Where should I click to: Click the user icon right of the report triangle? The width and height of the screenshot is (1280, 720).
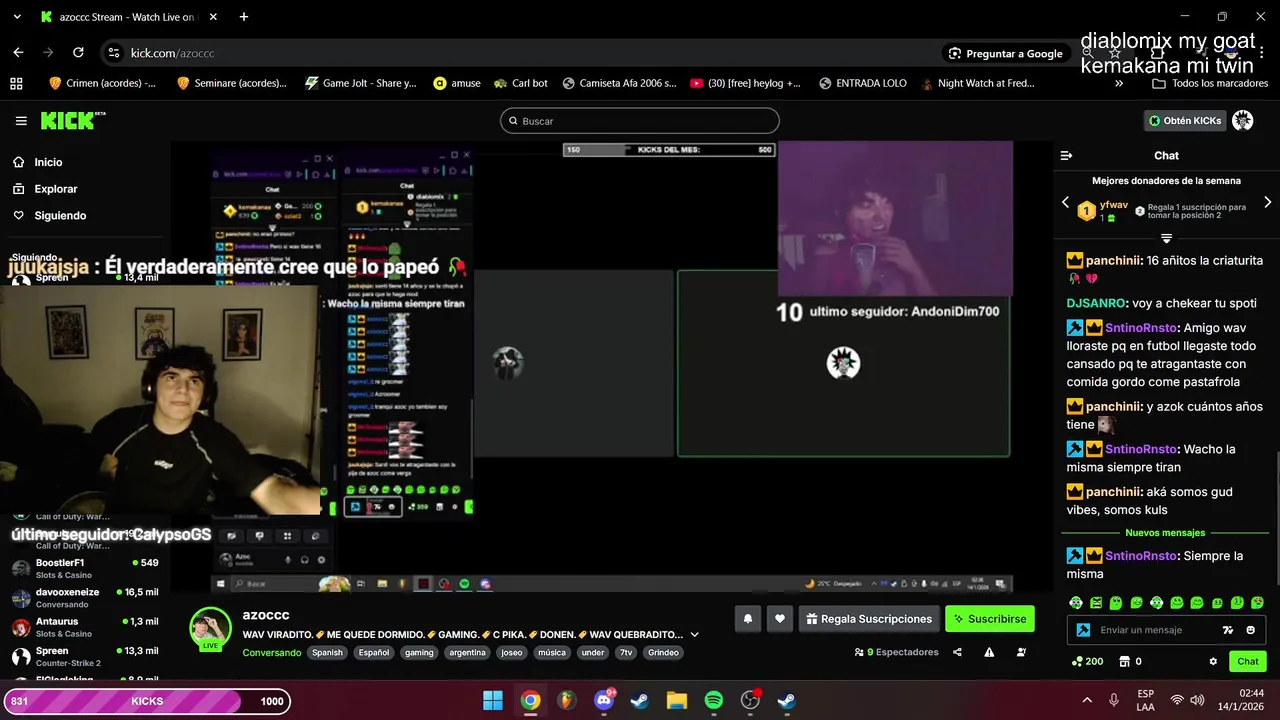pos(1021,652)
